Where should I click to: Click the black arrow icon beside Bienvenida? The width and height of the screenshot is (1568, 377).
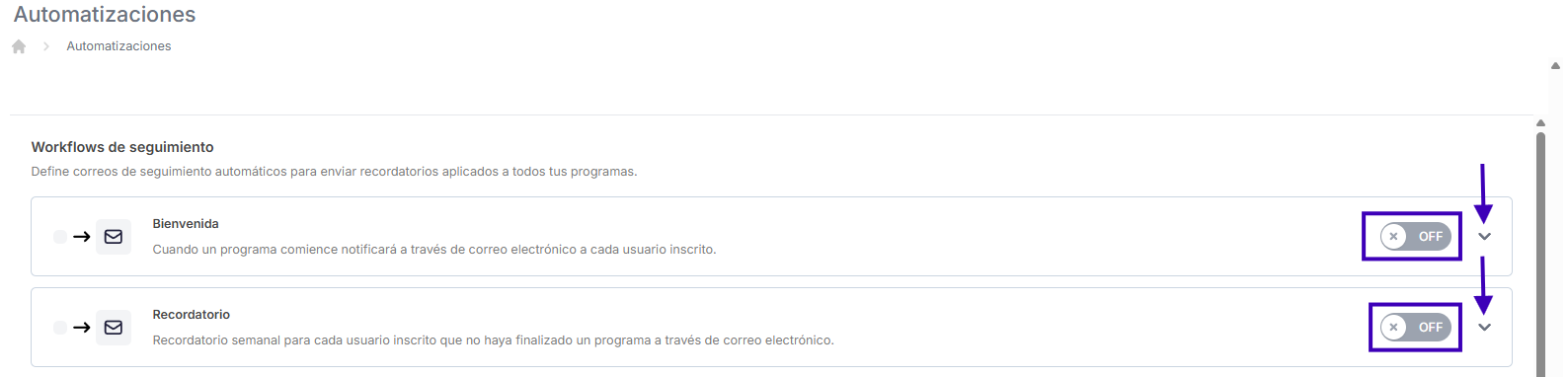point(82,237)
